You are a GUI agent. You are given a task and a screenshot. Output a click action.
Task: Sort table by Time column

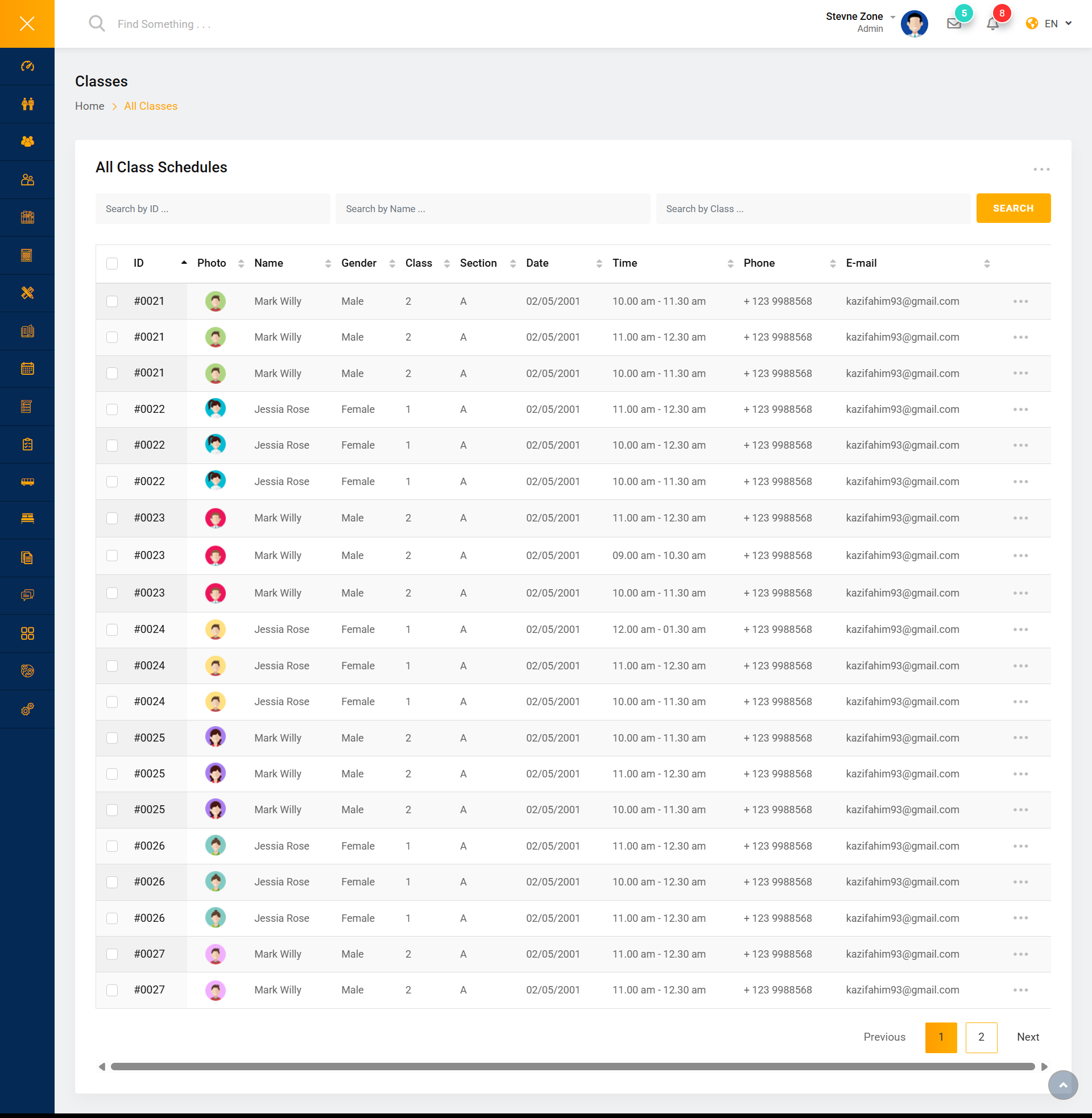730,263
